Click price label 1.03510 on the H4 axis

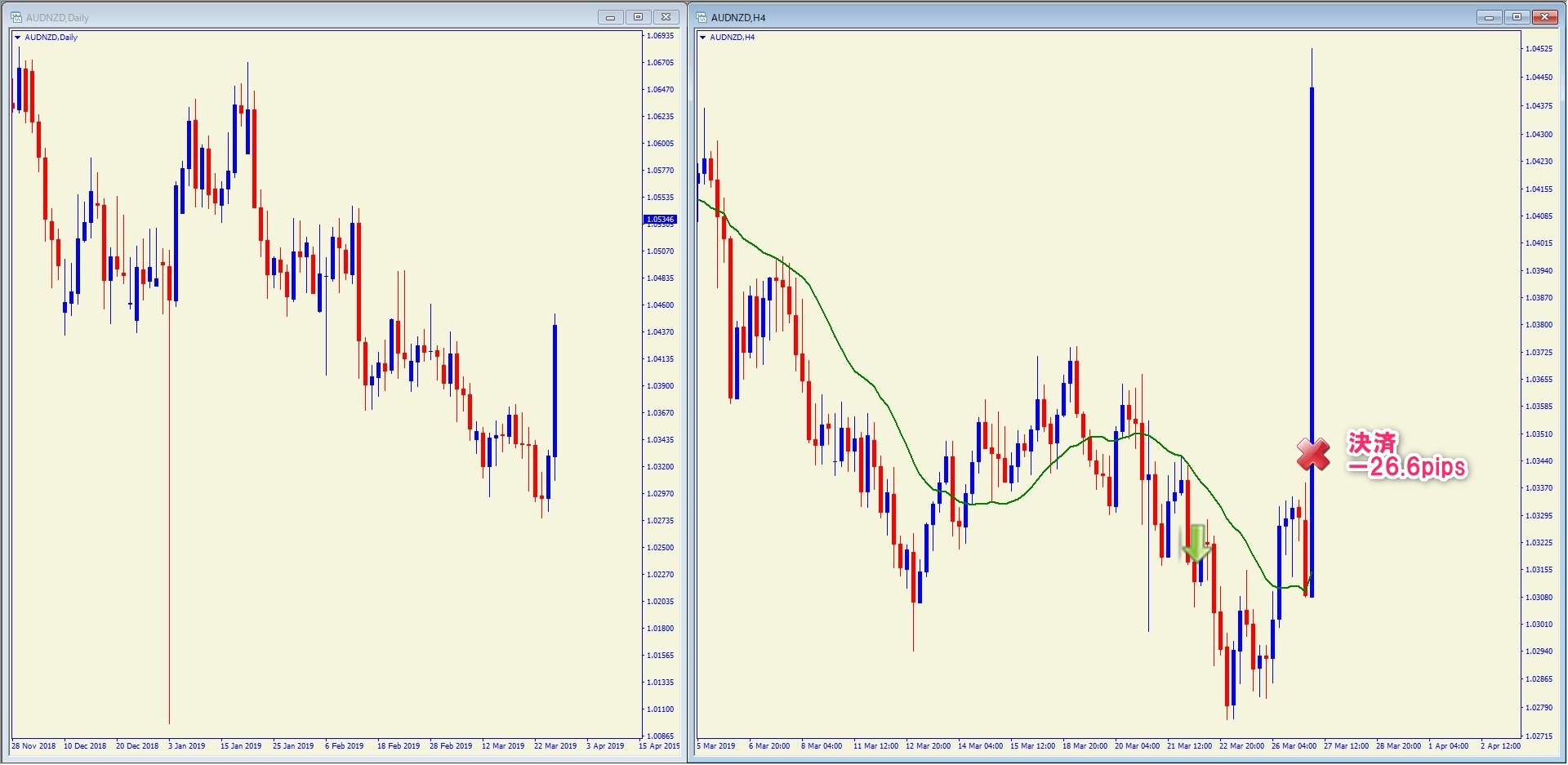point(1539,434)
